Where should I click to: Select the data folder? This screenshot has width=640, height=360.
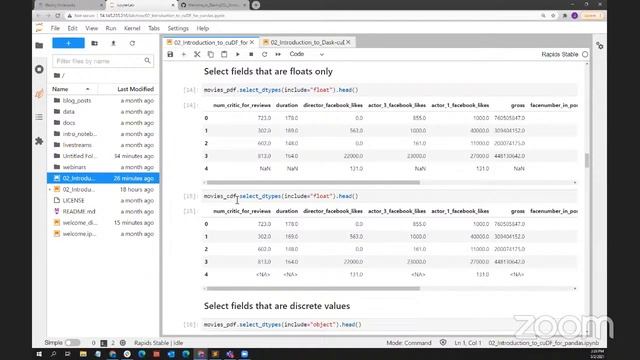[103, 111]
